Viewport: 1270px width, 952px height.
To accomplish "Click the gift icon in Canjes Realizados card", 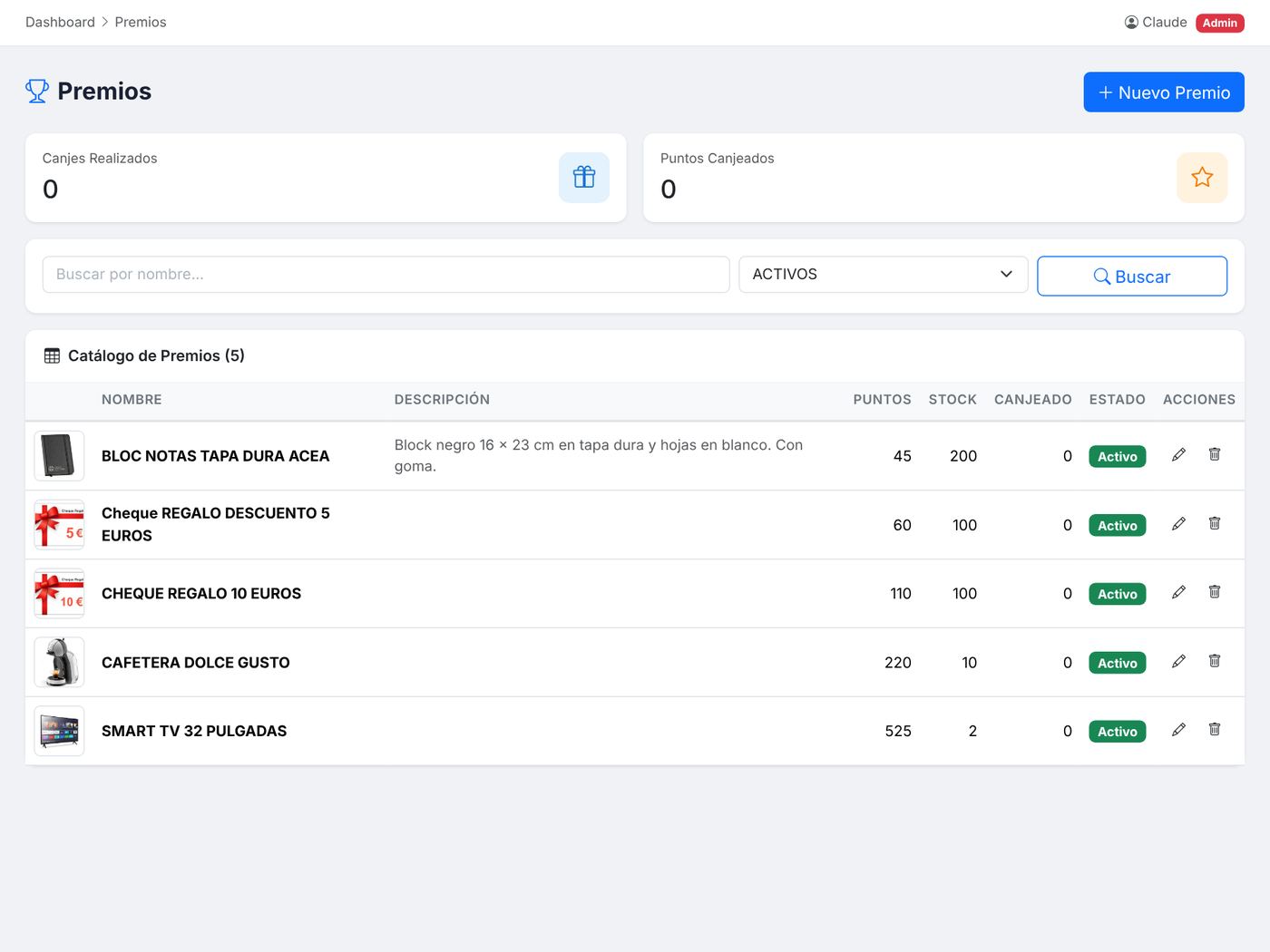I will point(584,178).
